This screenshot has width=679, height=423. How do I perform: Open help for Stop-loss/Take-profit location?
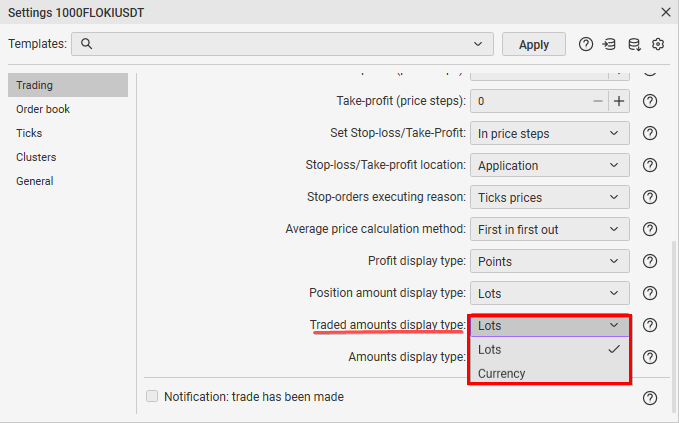click(x=650, y=165)
